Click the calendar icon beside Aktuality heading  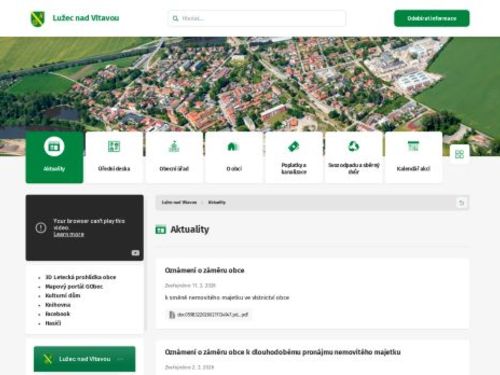pos(161,230)
